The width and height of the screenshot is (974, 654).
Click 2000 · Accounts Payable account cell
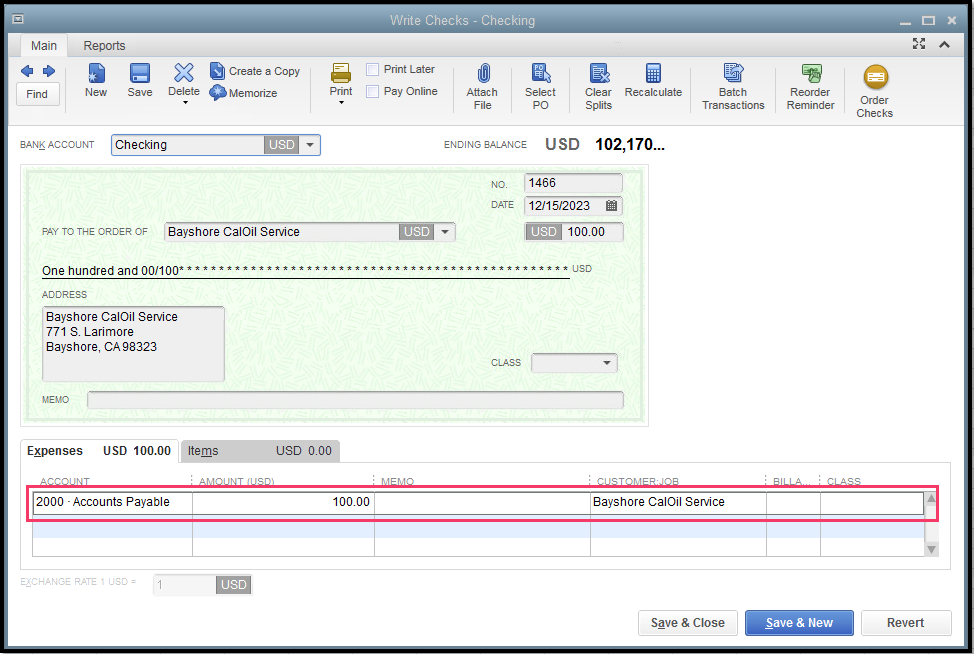(112, 502)
